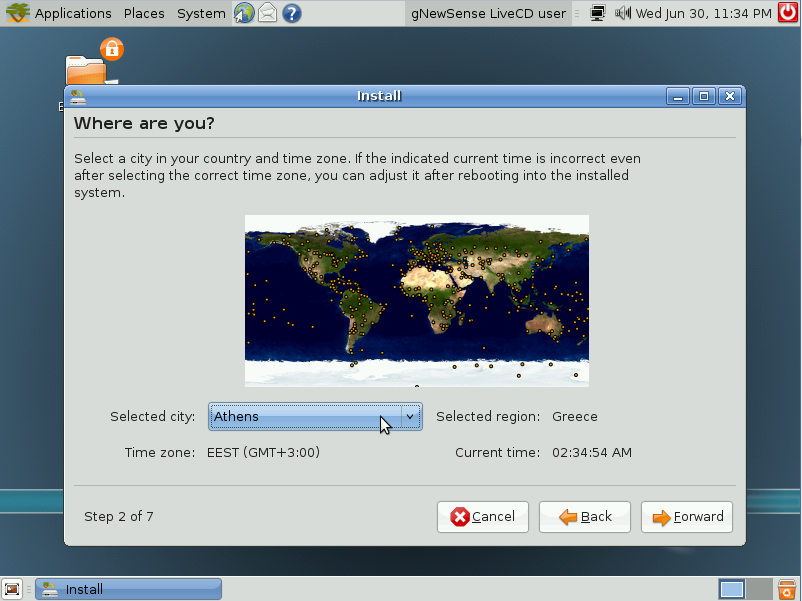Click the red power shutdown icon
The height and width of the screenshot is (601, 802).
tap(788, 13)
